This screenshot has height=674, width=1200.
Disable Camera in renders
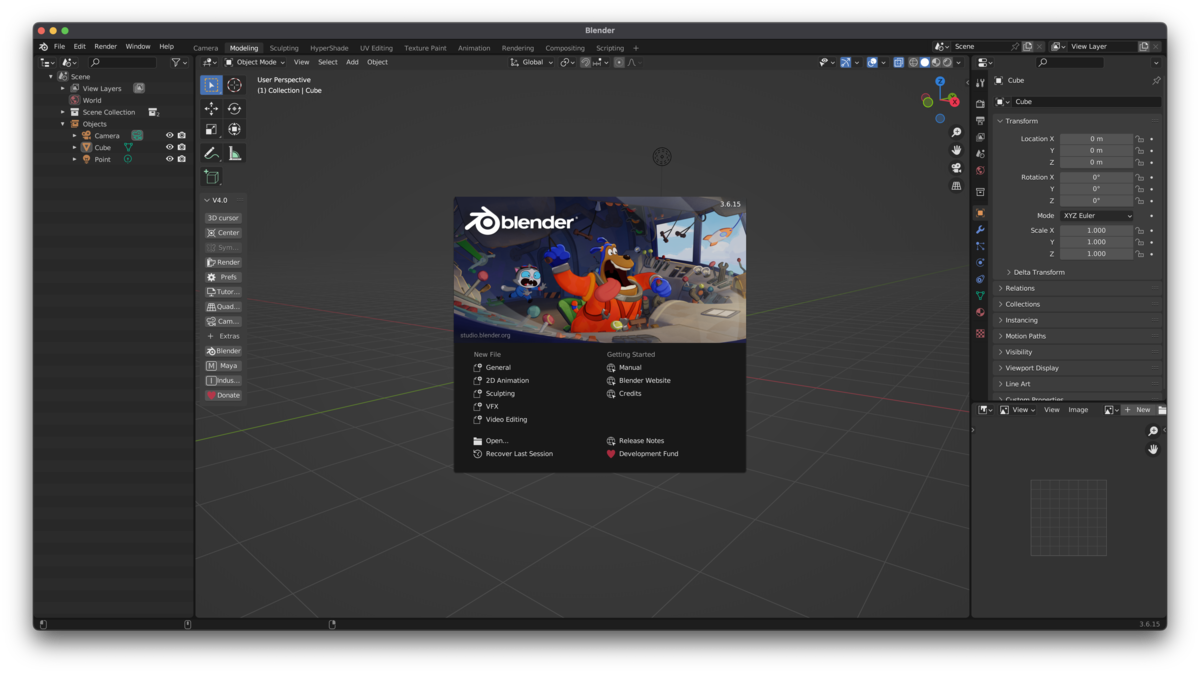tap(181, 136)
